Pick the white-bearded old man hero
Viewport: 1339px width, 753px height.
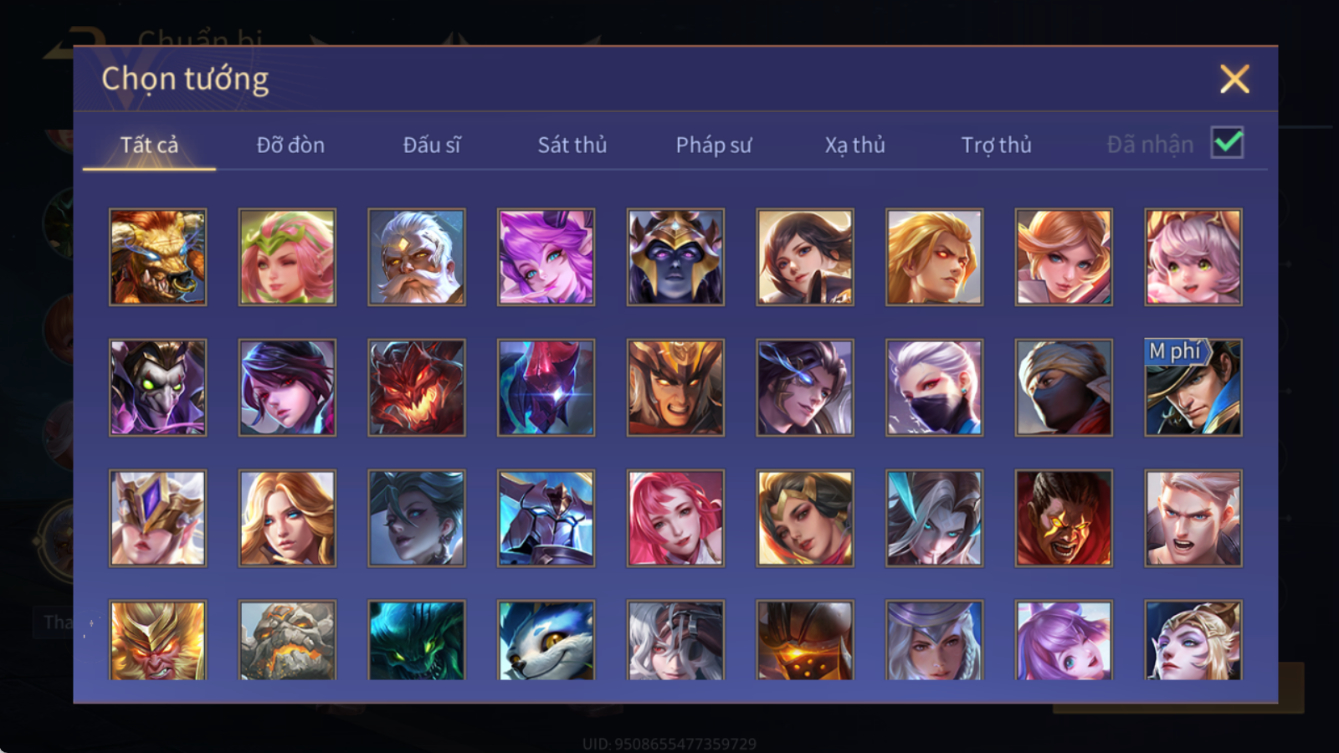coord(416,257)
